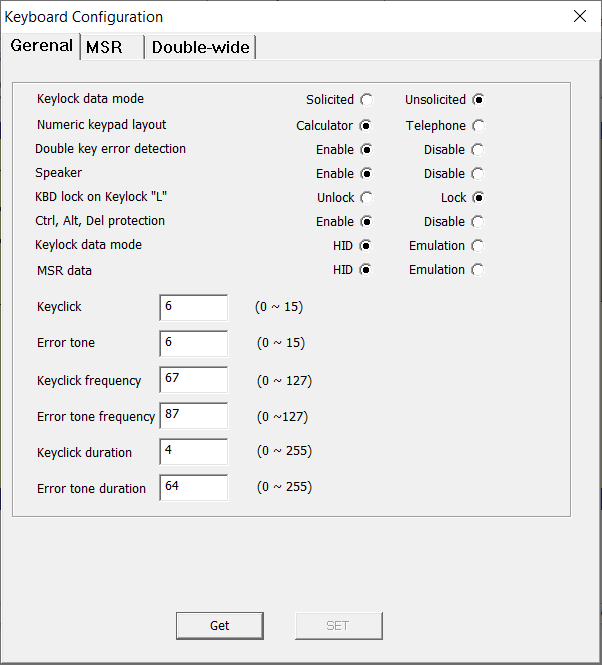Screen dimensions: 602x665
Task: Select Calculator numeric keypad layout
Action: click(x=366, y=126)
